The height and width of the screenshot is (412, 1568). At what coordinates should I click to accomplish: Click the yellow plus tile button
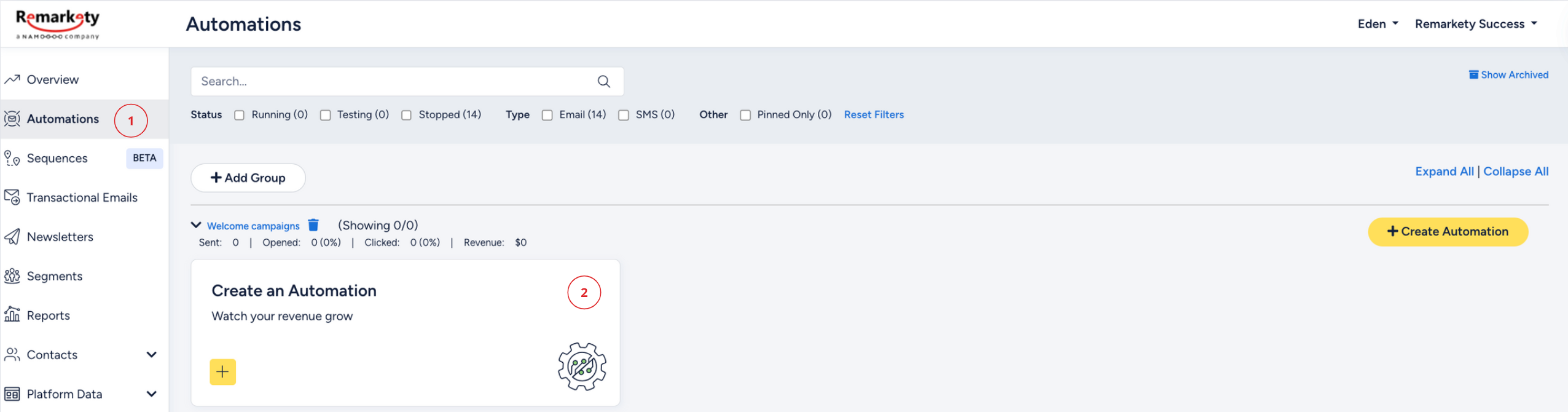point(222,372)
